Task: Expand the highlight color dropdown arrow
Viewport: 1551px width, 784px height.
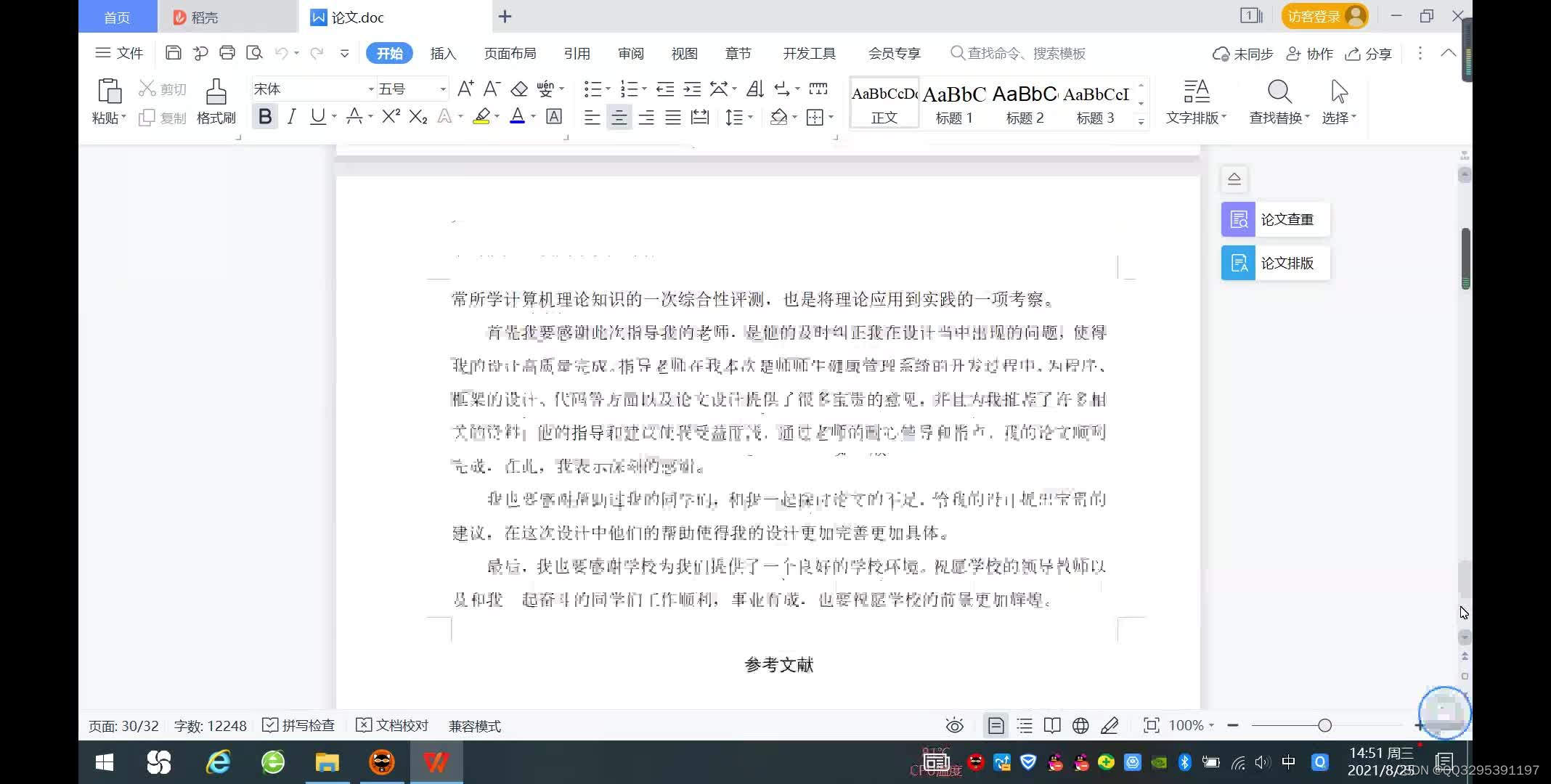Action: pyautogui.click(x=497, y=116)
